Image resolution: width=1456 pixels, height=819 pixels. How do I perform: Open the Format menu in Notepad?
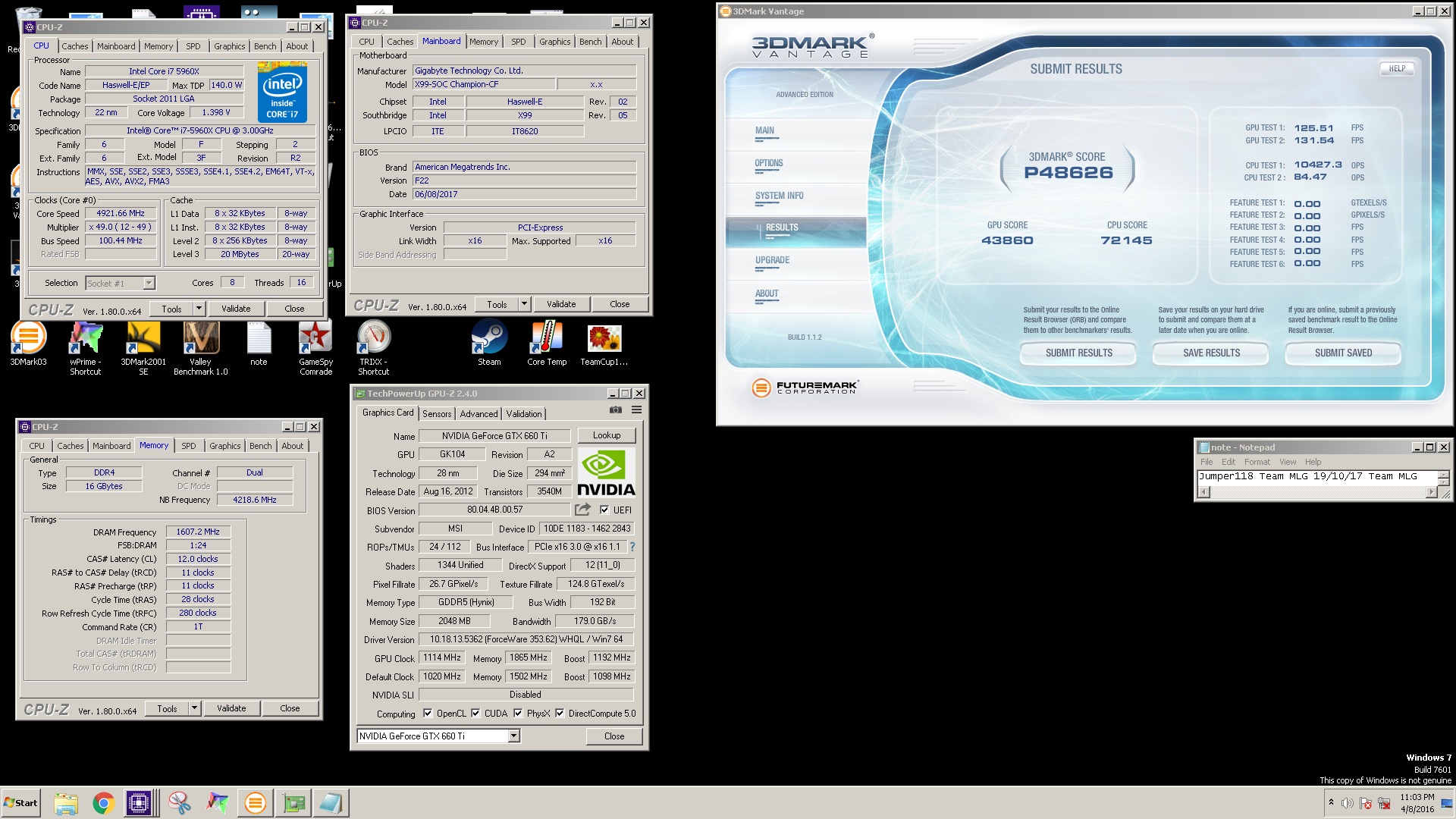tap(1257, 462)
